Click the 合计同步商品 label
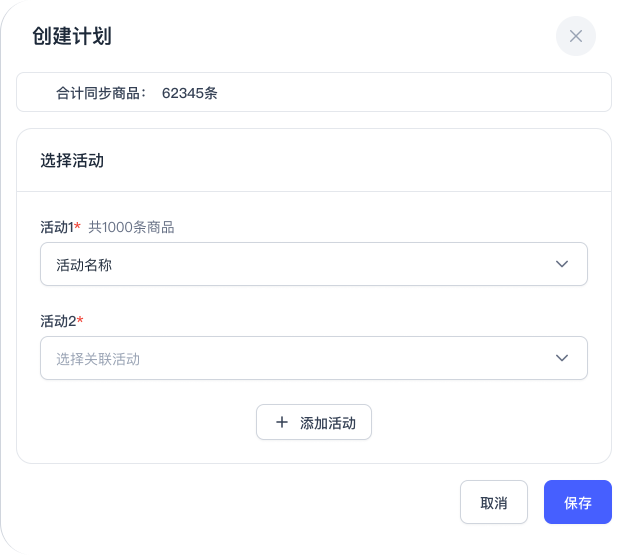This screenshot has height=555, width=628. pyautogui.click(x=101, y=93)
